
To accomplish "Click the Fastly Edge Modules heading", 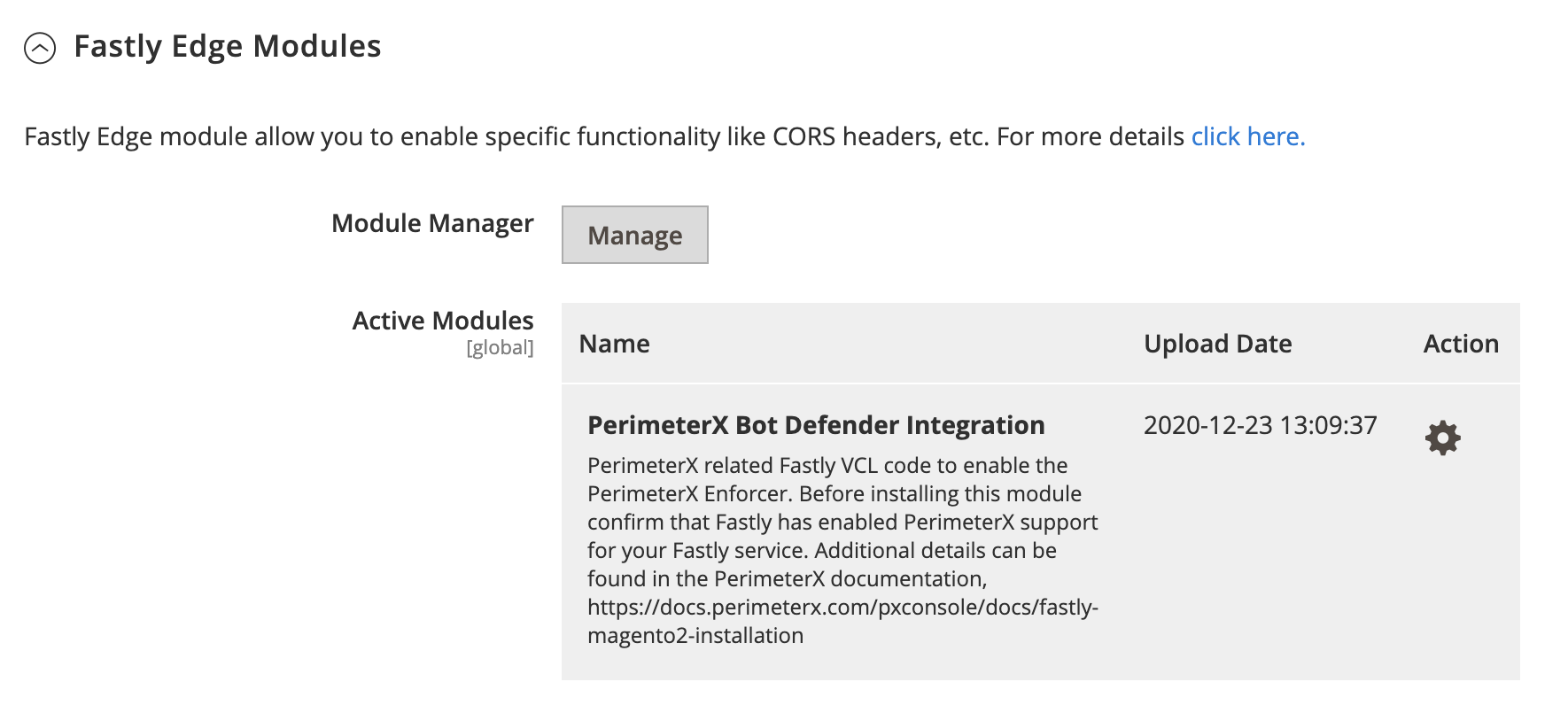I will [227, 46].
